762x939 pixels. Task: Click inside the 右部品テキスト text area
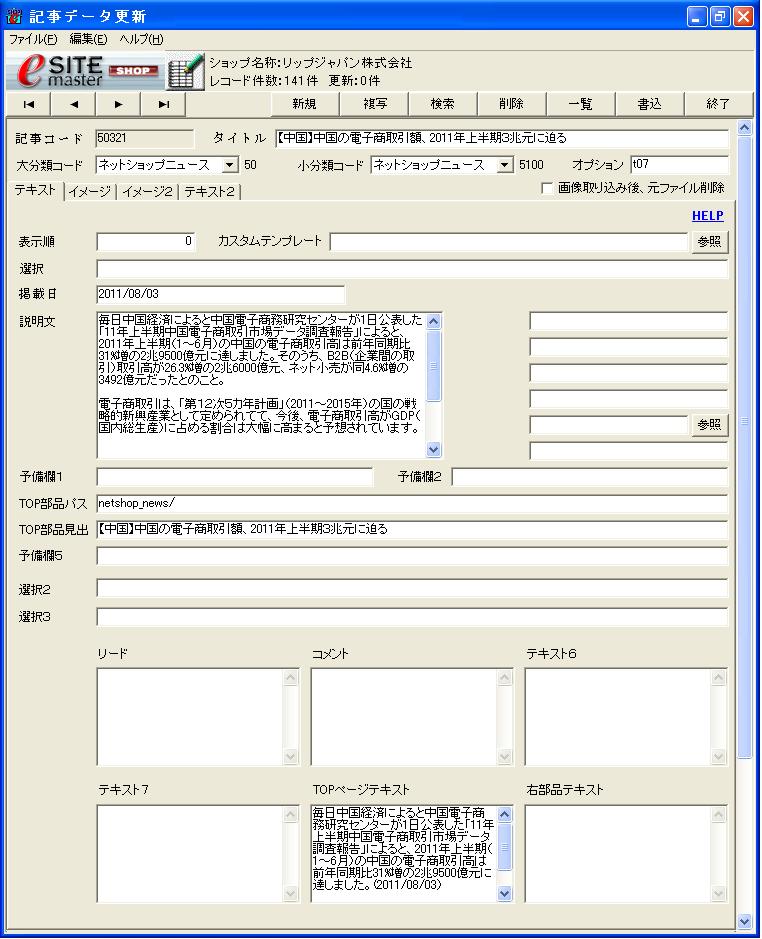click(618, 854)
